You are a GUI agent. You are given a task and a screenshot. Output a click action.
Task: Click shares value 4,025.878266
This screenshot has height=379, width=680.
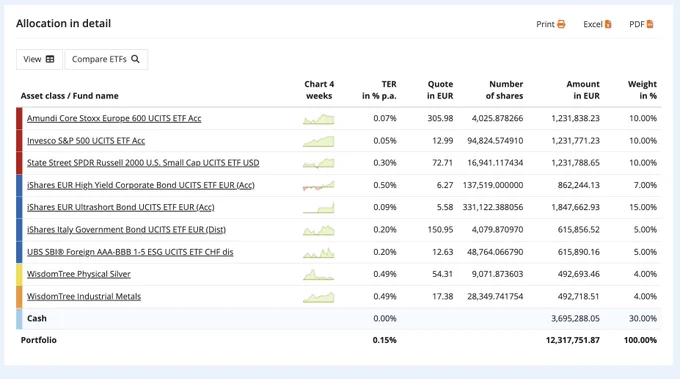pyautogui.click(x=497, y=118)
